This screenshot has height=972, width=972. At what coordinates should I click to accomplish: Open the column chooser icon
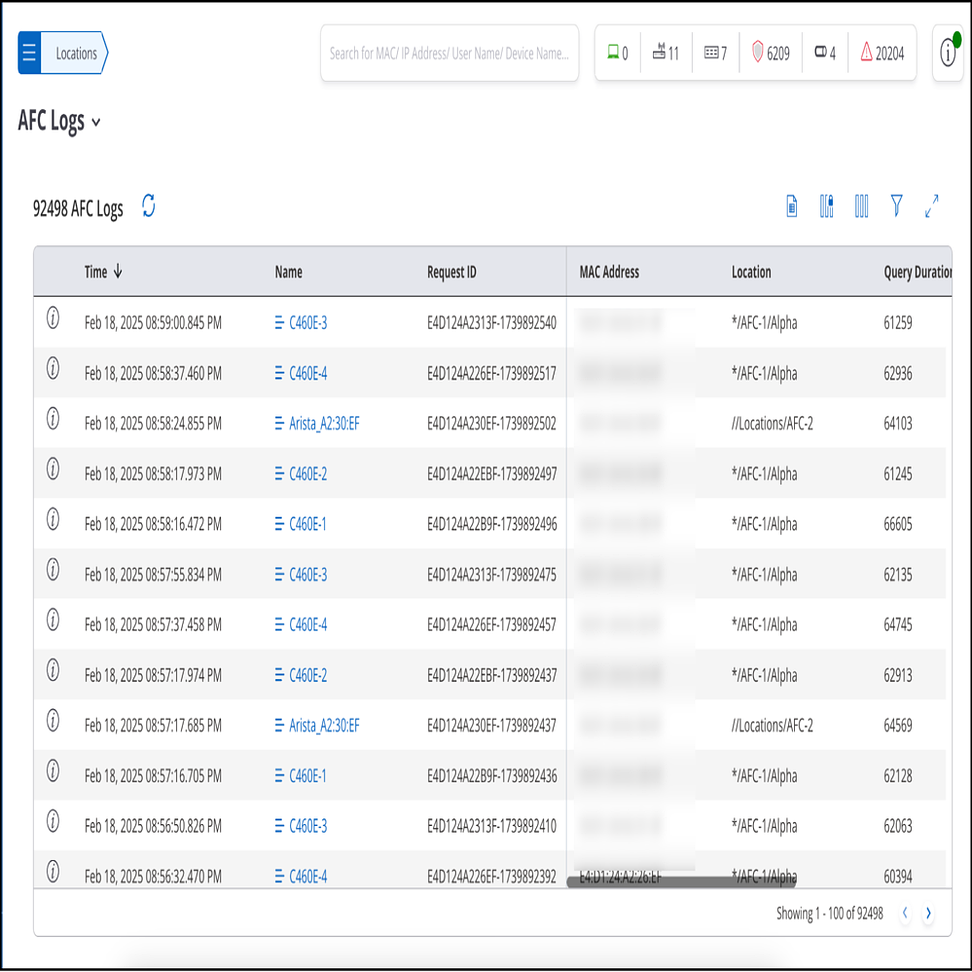(861, 207)
